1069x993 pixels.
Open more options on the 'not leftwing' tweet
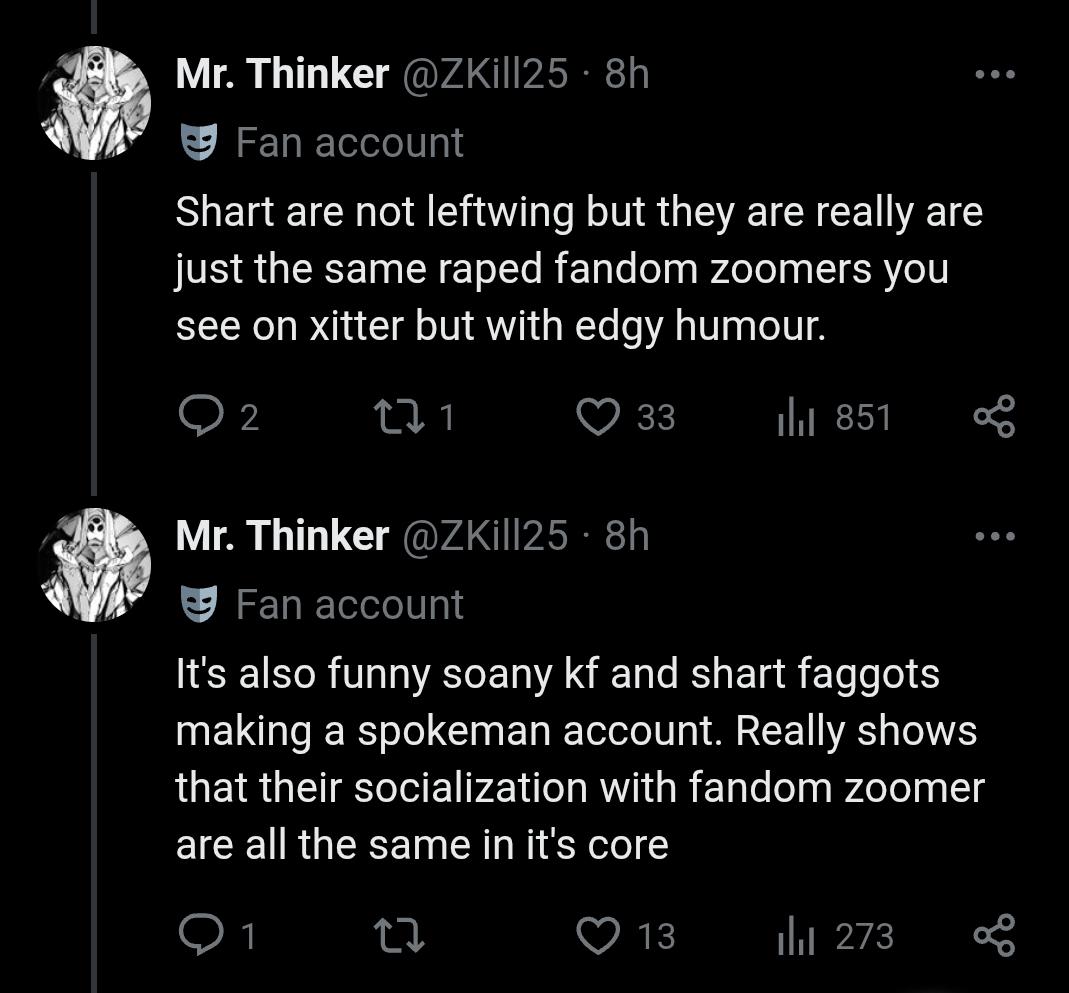pyautogui.click(x=995, y=74)
